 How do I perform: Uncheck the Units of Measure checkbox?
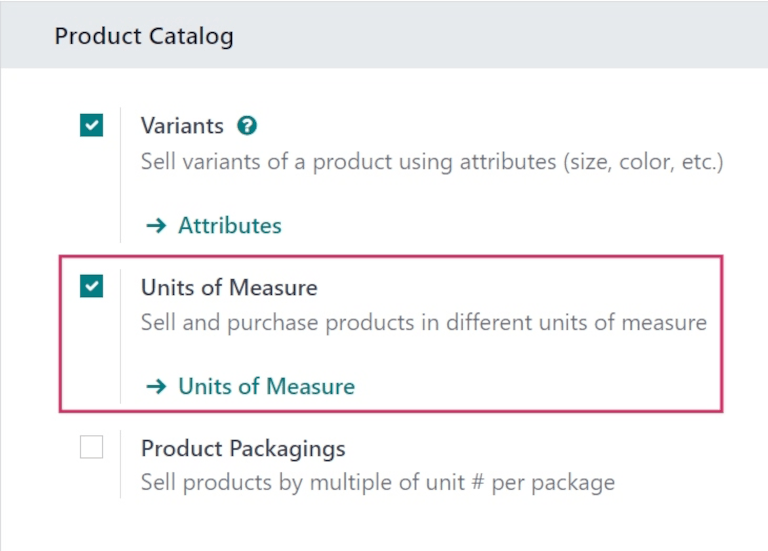(x=91, y=287)
